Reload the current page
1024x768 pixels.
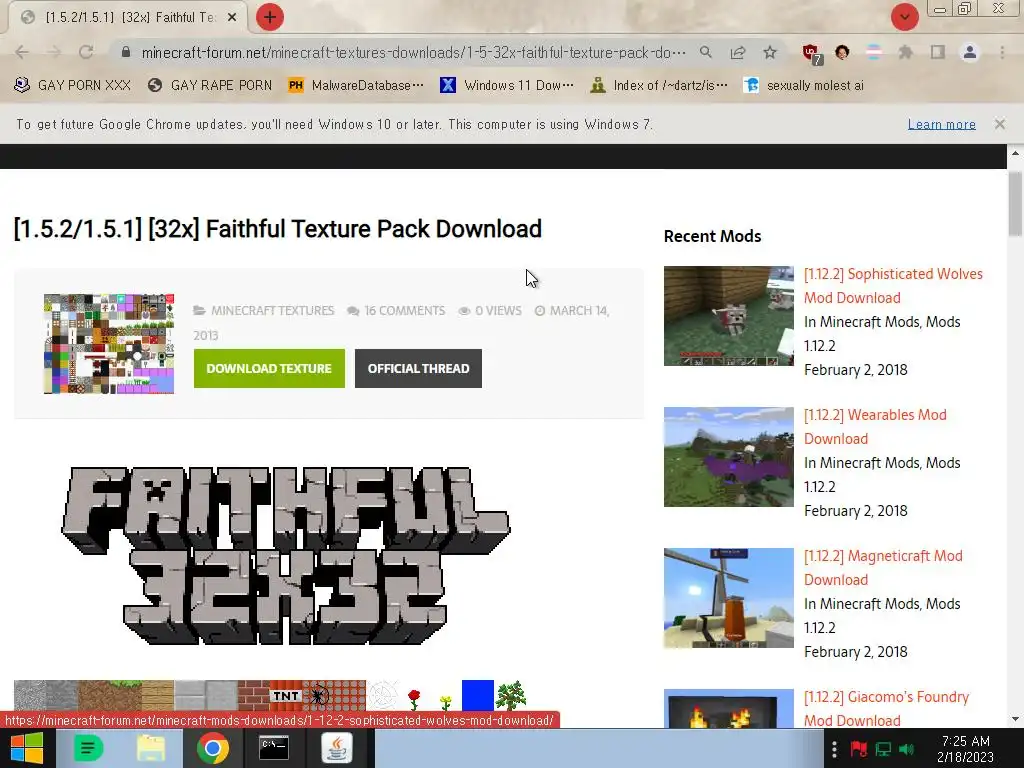pyautogui.click(x=86, y=52)
